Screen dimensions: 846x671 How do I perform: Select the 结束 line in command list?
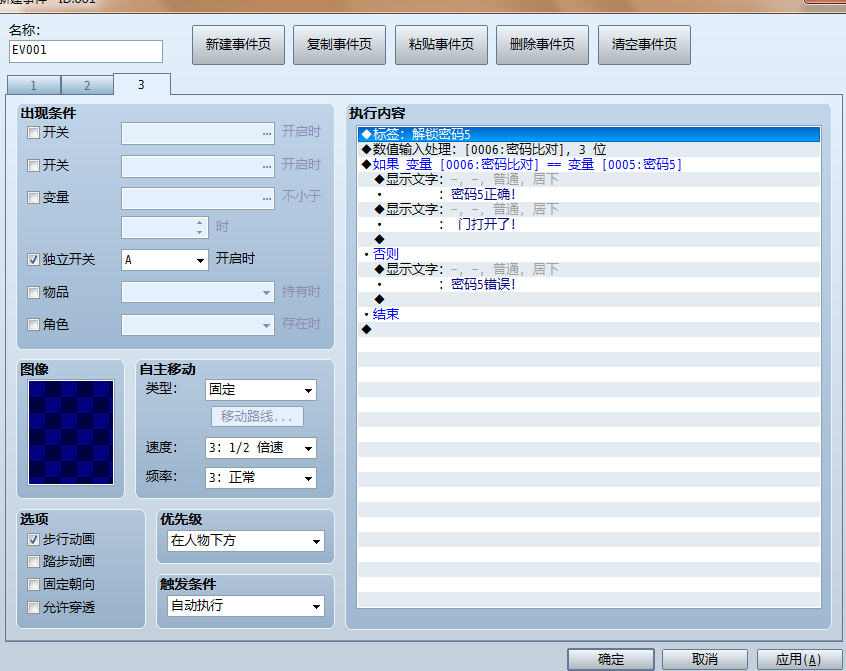pos(589,314)
